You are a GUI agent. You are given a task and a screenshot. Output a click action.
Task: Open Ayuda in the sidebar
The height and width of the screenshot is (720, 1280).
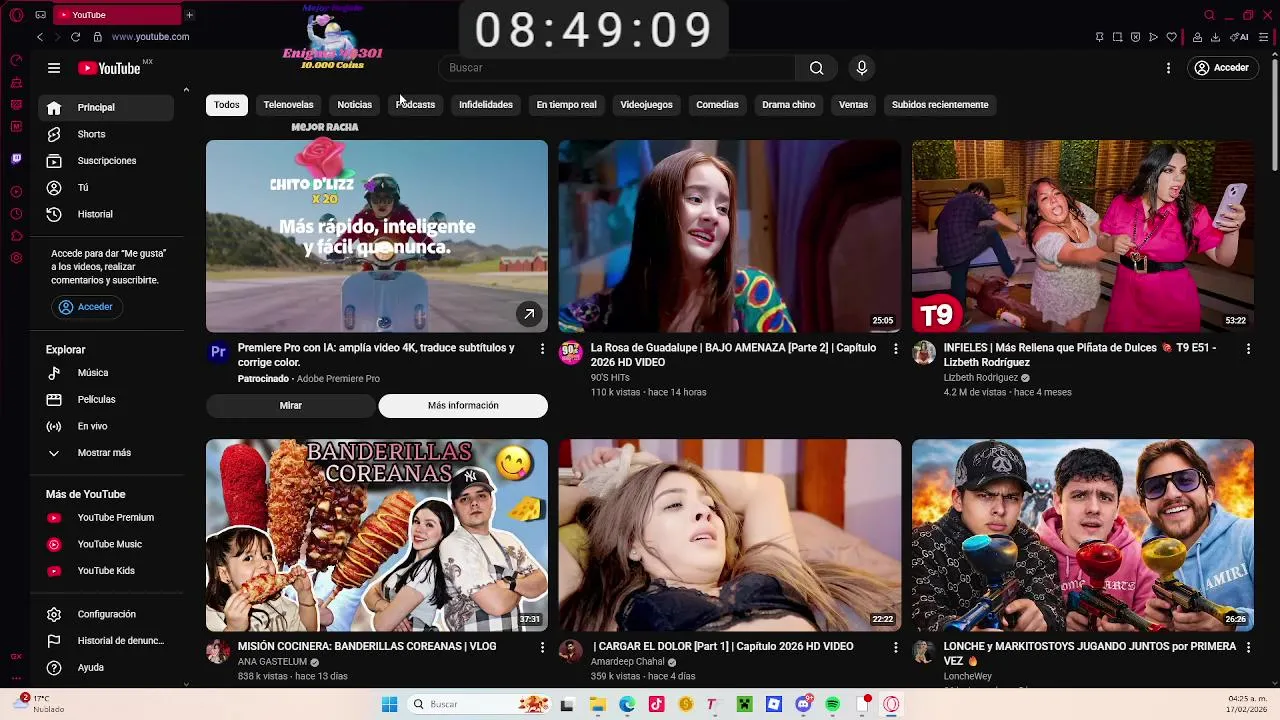pos(106,668)
